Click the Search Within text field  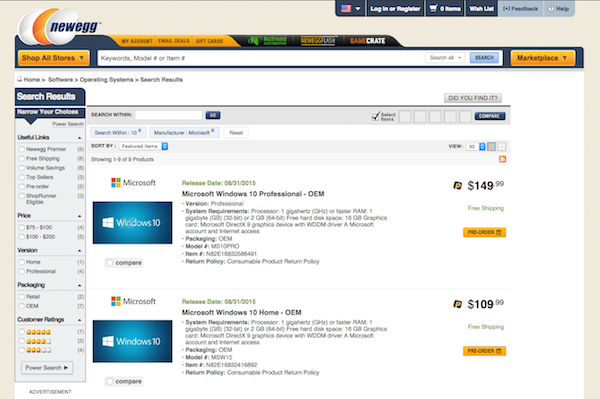(168, 115)
